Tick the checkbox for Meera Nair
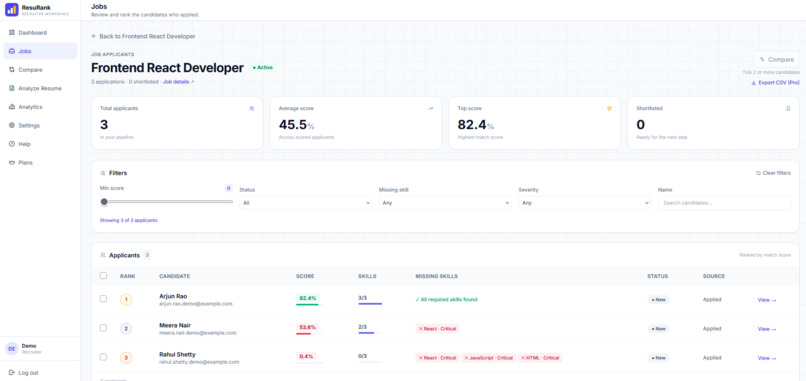 [x=103, y=328]
